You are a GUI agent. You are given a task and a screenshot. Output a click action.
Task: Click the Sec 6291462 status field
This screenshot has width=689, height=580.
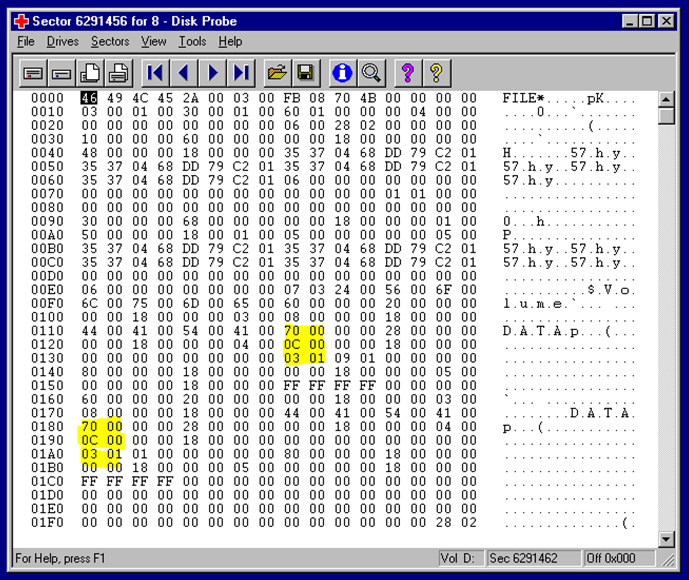tap(533, 558)
